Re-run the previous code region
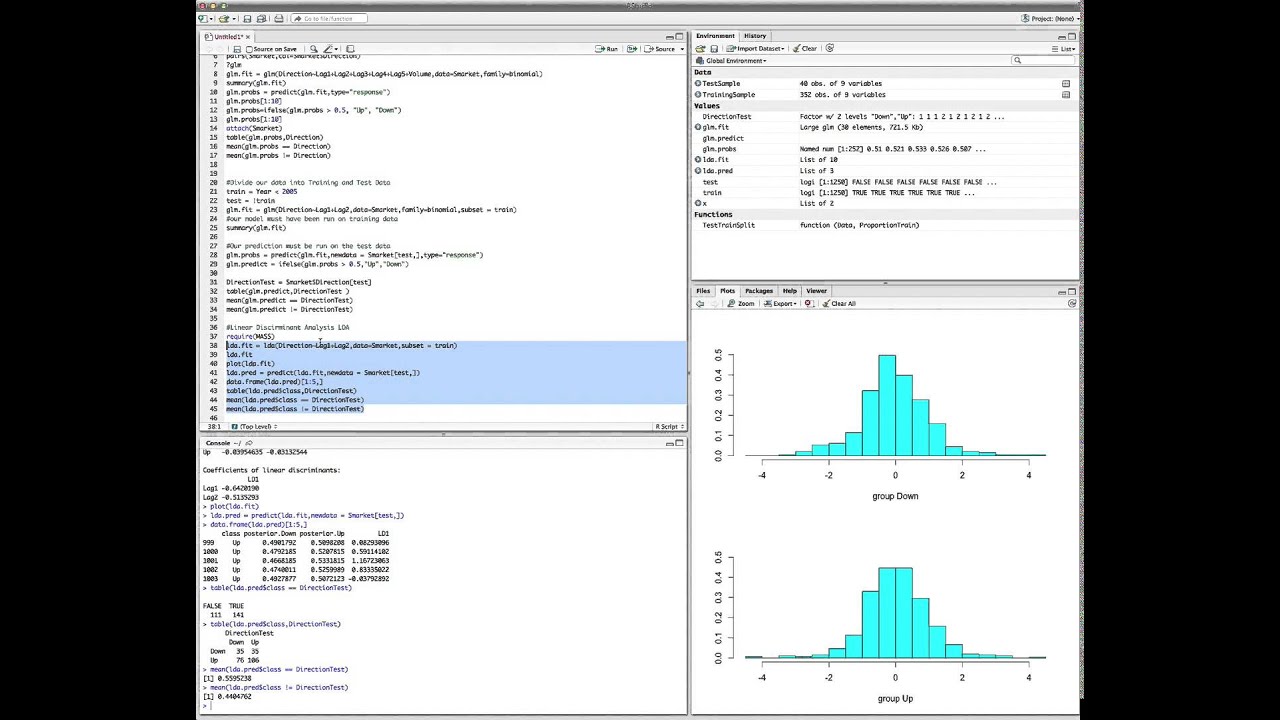The width and height of the screenshot is (1280, 720). [x=630, y=49]
